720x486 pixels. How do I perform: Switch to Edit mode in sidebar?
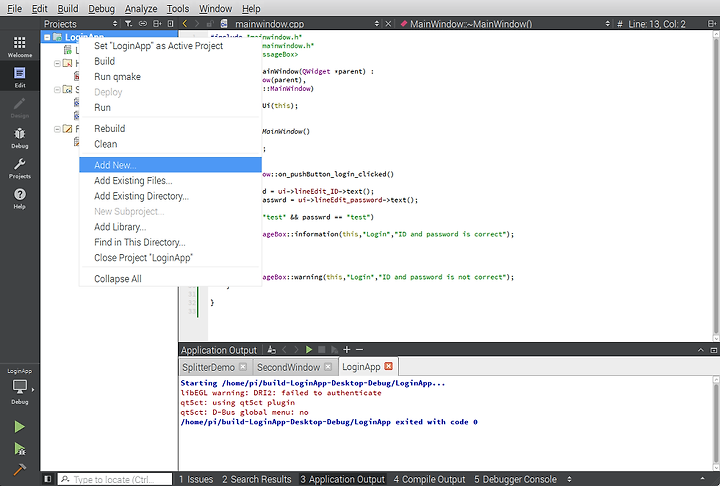(20, 77)
